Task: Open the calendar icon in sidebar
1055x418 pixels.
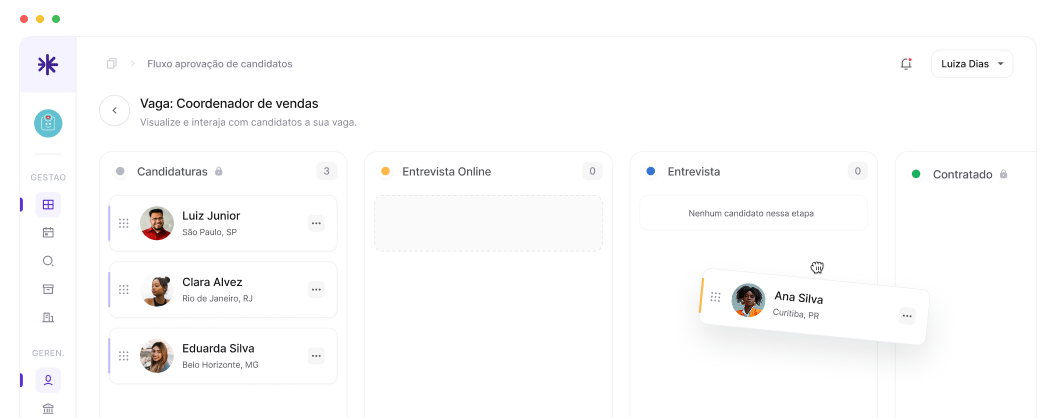Action: [x=48, y=233]
